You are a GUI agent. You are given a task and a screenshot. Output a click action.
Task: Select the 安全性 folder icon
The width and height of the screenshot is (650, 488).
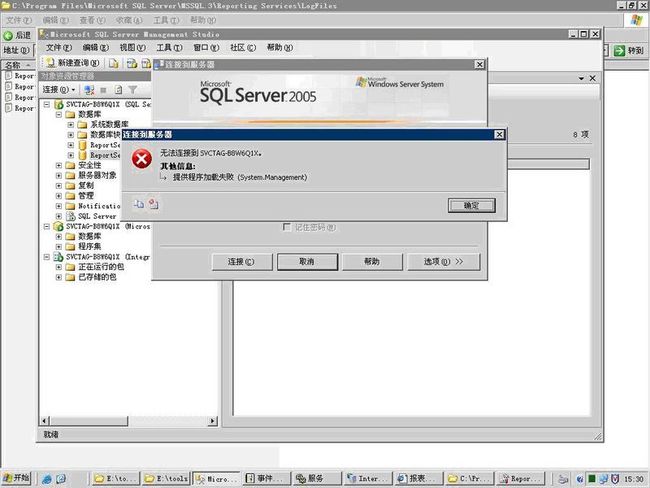tap(70, 165)
